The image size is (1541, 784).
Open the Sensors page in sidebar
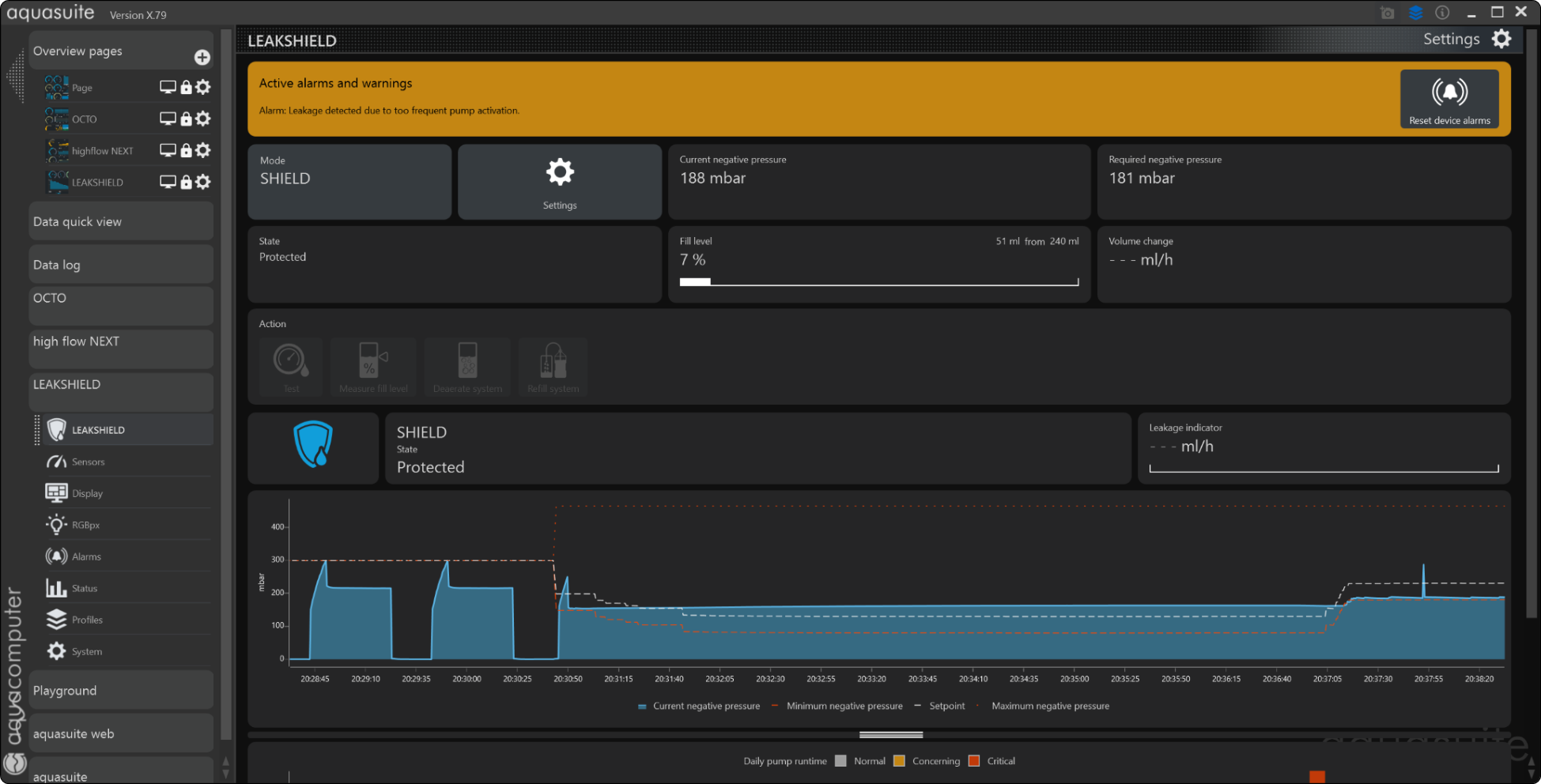pos(88,462)
